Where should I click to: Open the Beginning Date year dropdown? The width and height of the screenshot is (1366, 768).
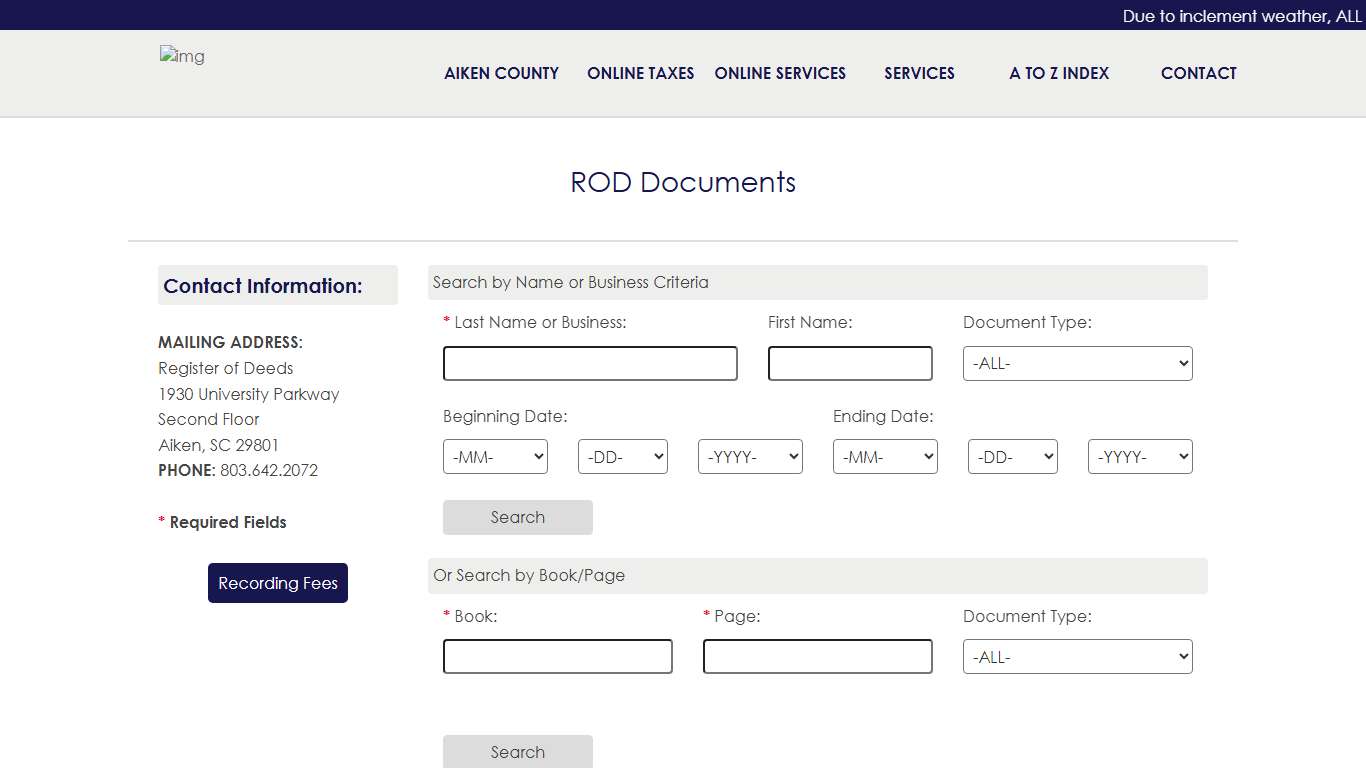pyautogui.click(x=750, y=456)
